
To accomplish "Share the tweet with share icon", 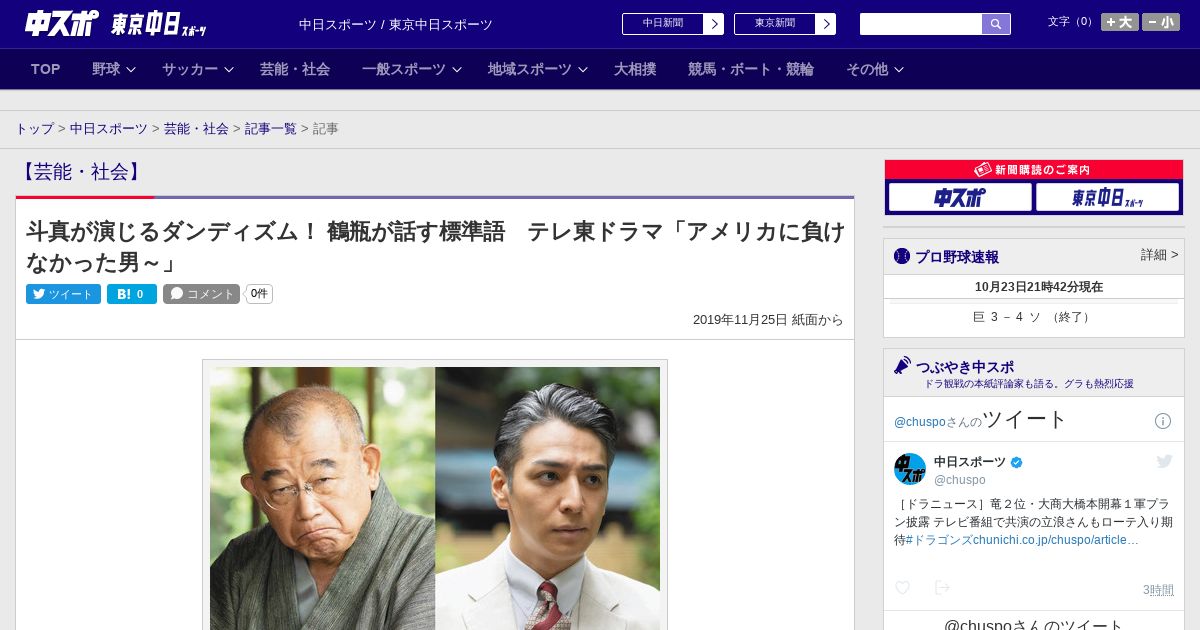I will coord(942,588).
